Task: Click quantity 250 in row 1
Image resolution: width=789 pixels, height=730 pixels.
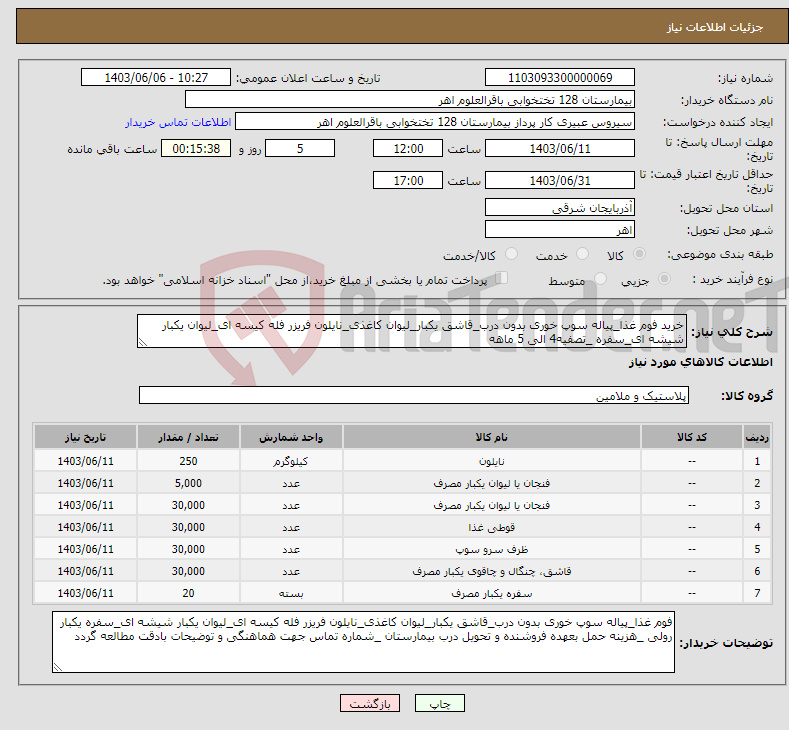Action: pyautogui.click(x=188, y=461)
